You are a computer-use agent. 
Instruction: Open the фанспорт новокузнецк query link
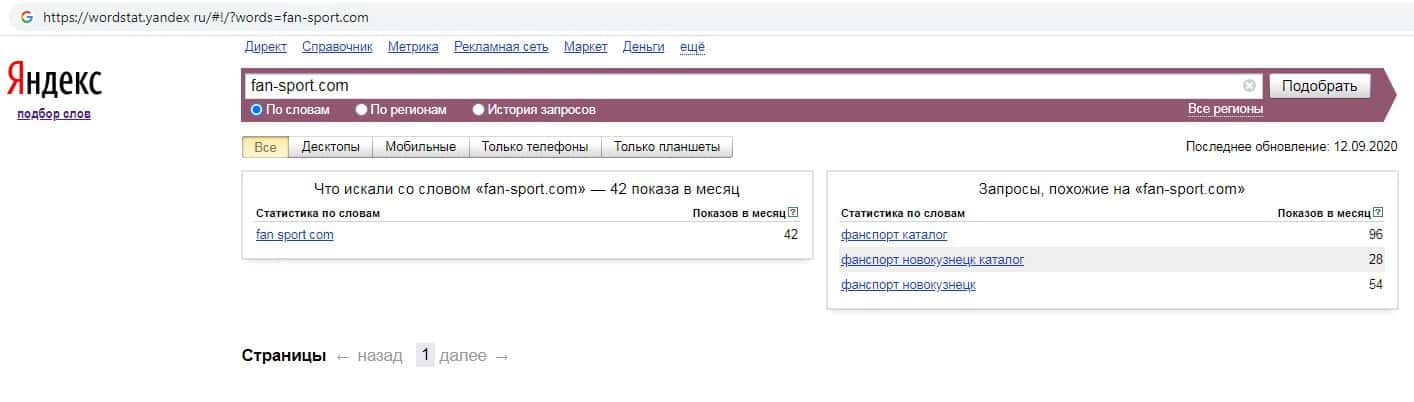click(908, 285)
